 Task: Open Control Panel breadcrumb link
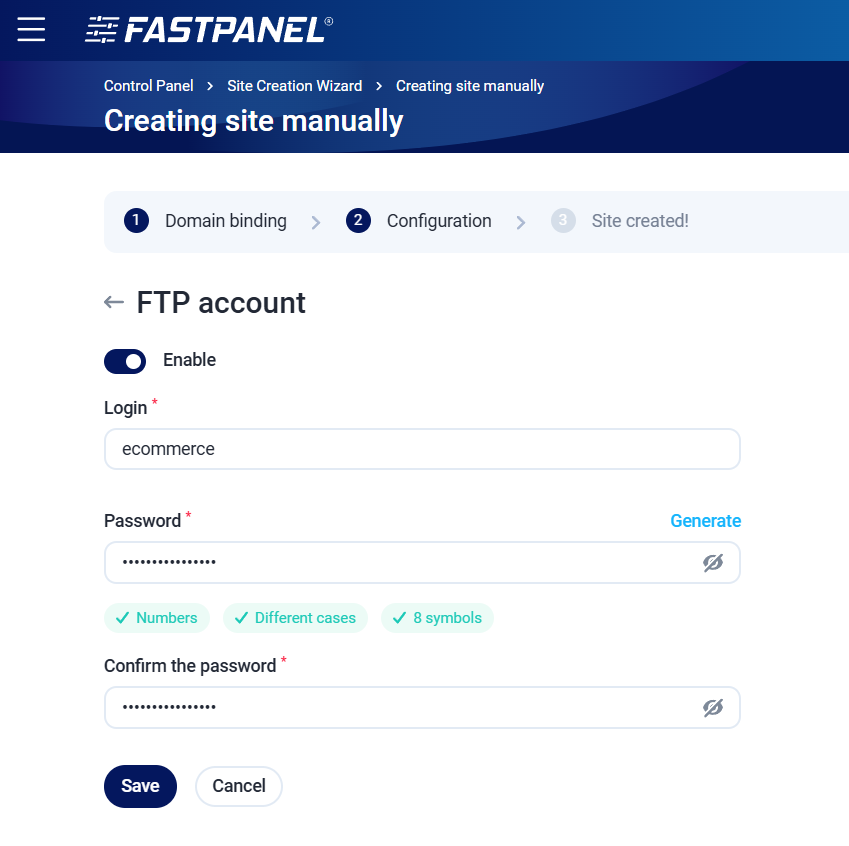point(149,86)
